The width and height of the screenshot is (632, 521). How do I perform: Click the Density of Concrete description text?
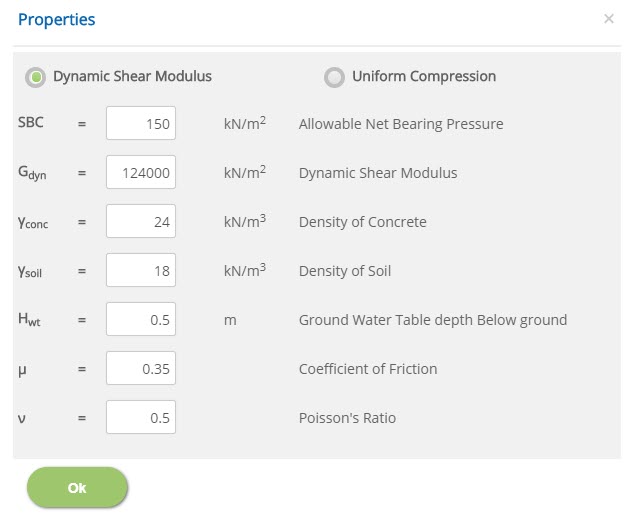362,222
